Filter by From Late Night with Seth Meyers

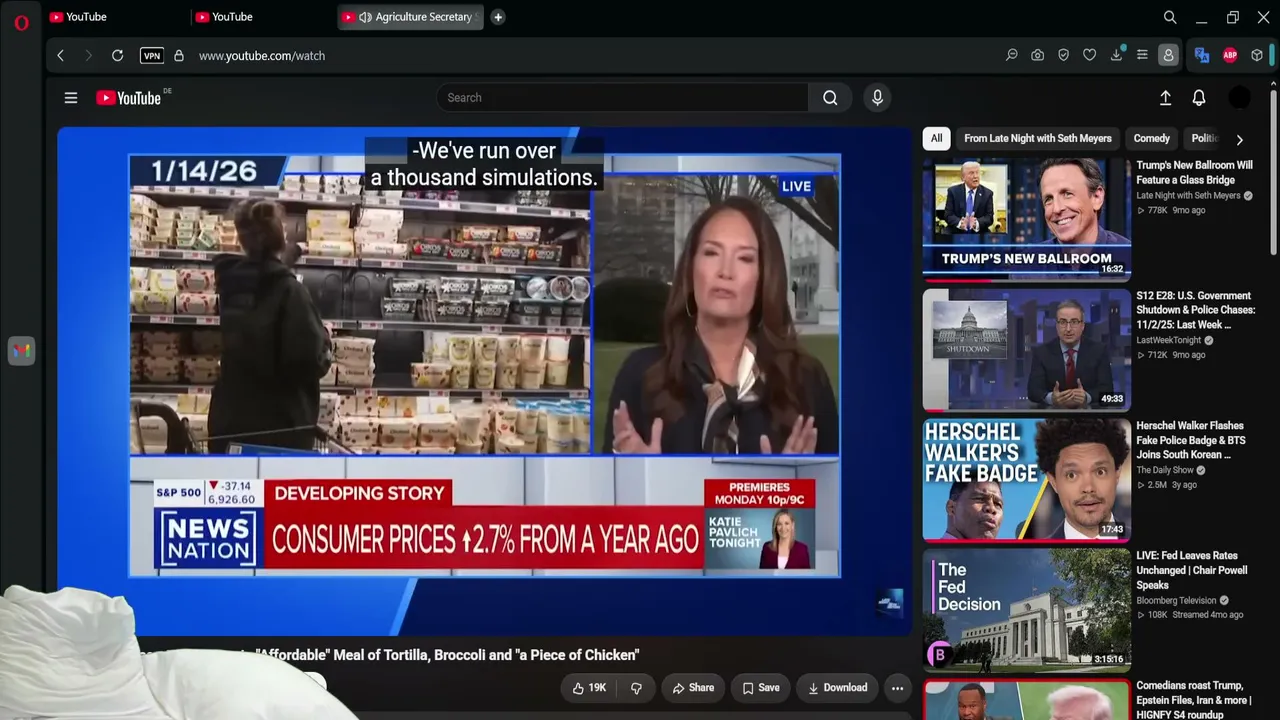pyautogui.click(x=1038, y=139)
